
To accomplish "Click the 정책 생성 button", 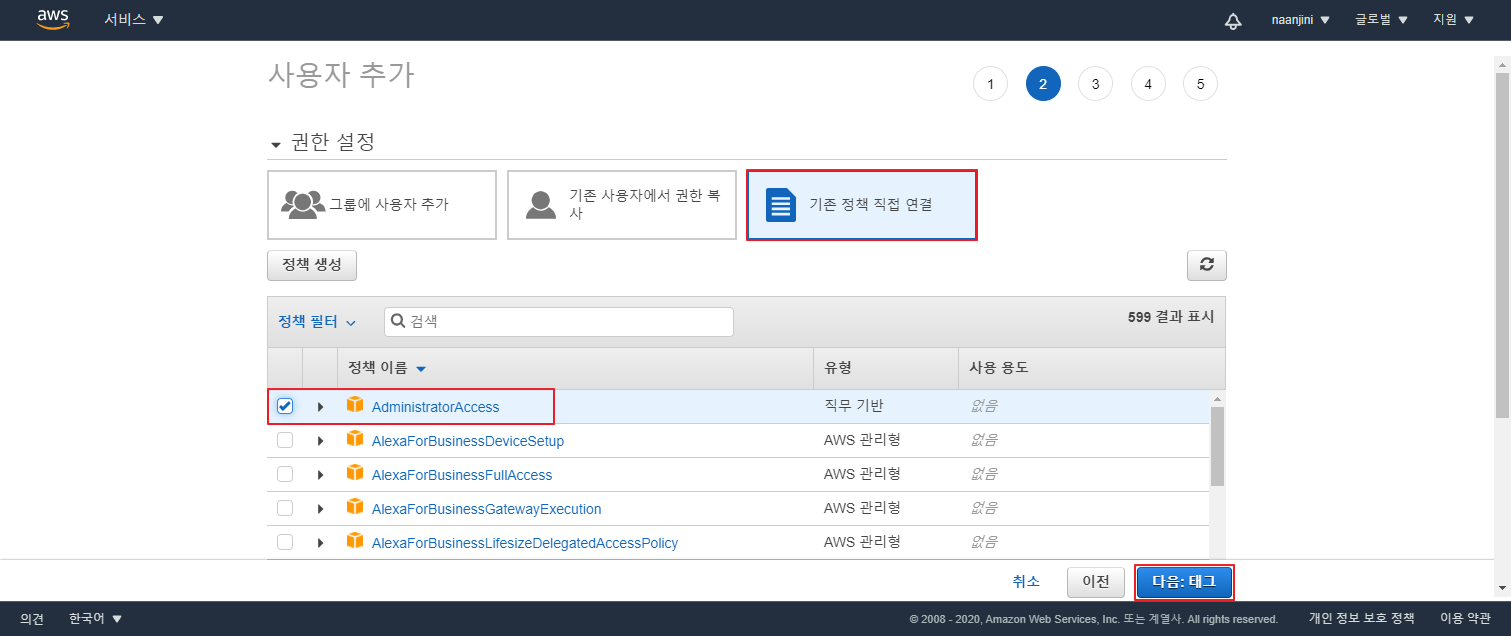I will (x=312, y=265).
